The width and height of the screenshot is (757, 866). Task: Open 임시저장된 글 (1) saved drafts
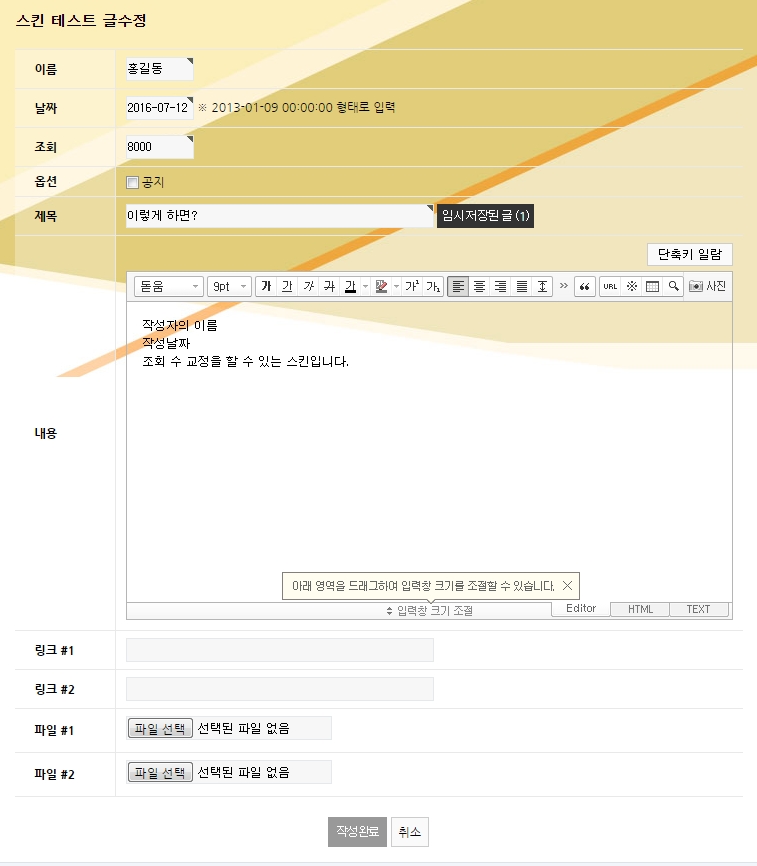click(485, 215)
